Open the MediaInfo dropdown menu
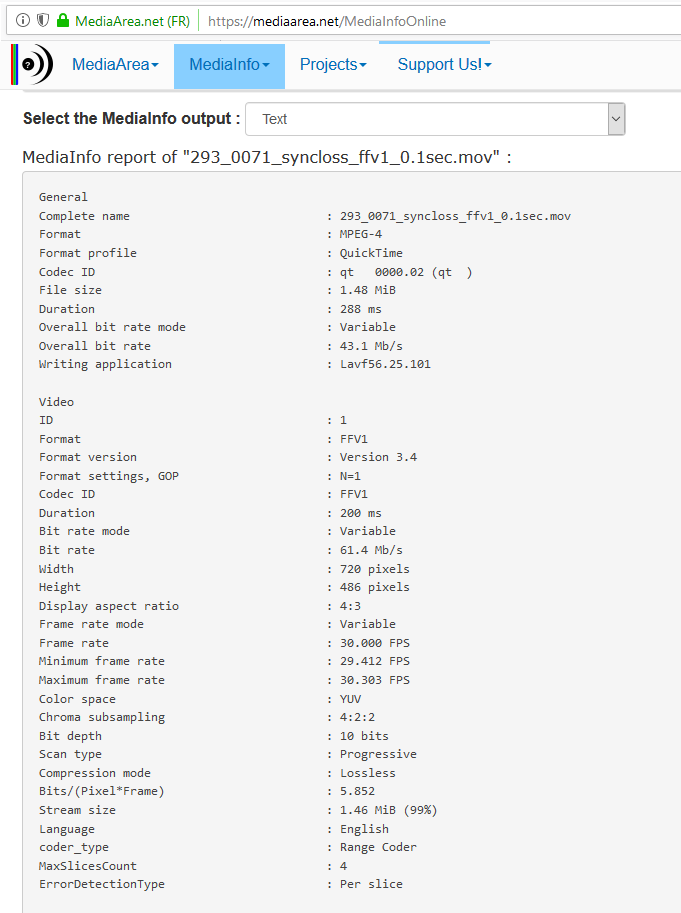 (229, 66)
